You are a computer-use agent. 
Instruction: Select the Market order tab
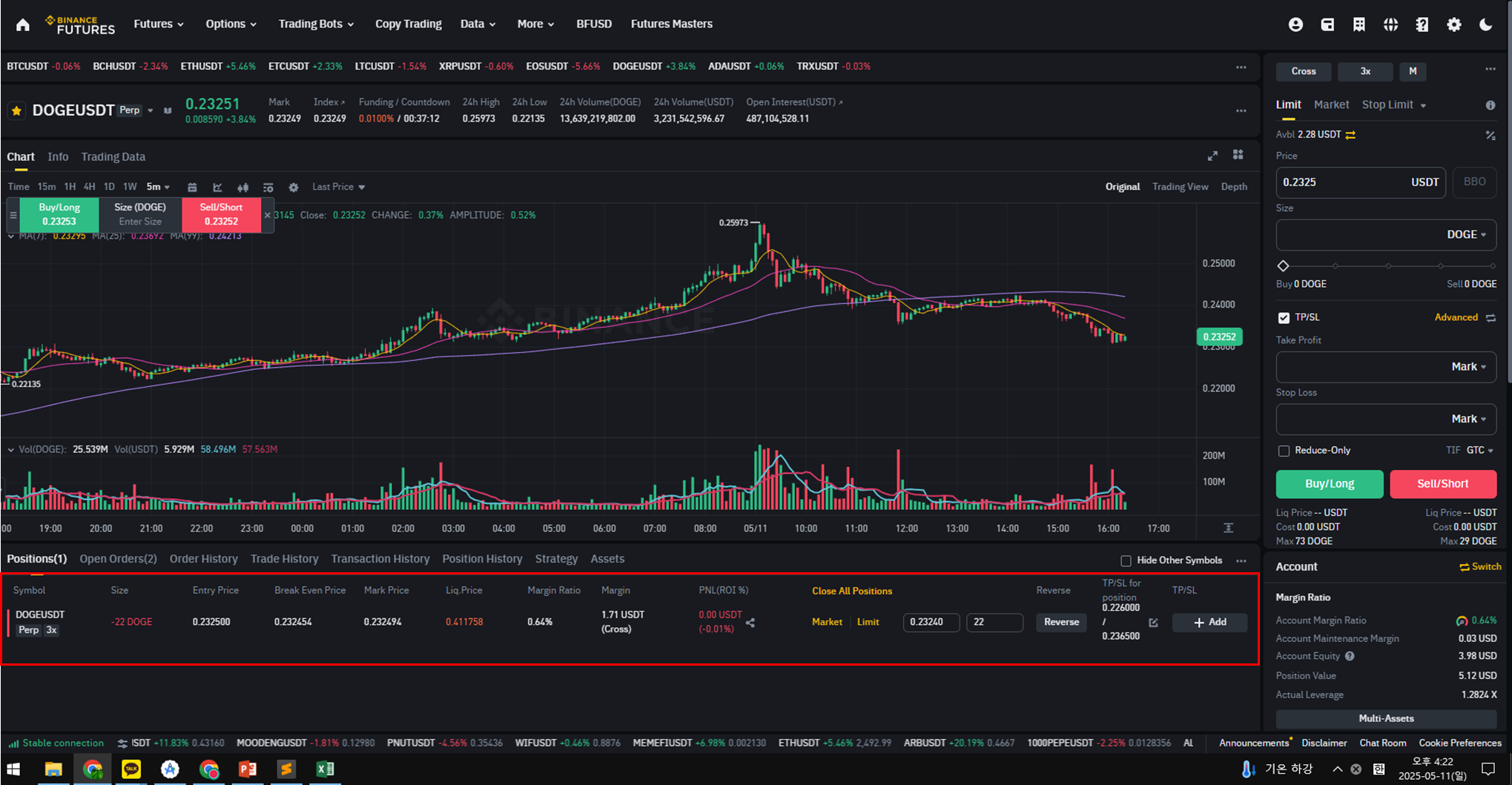[x=1331, y=105]
